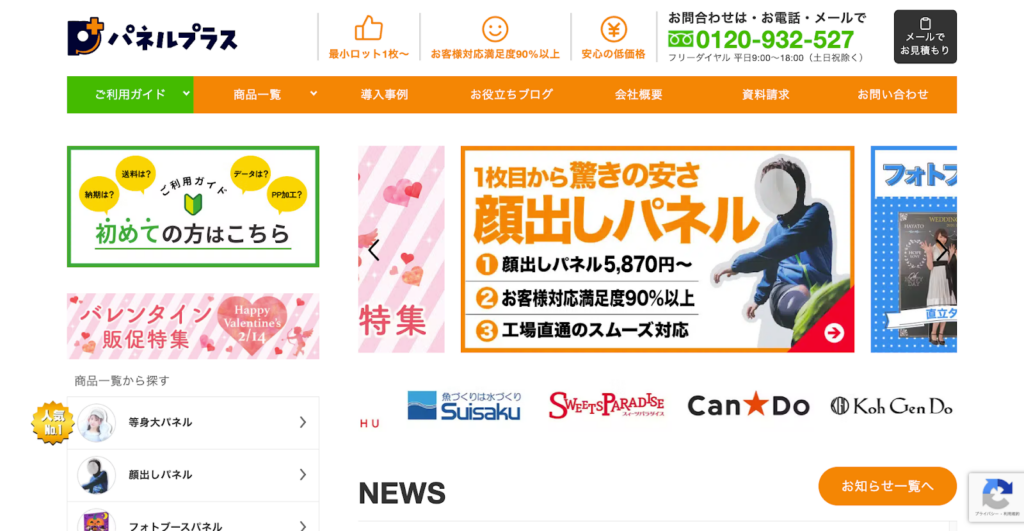Click the free-dial phone number icon
Screen dimensions: 1024x531
pyautogui.click(x=680, y=40)
